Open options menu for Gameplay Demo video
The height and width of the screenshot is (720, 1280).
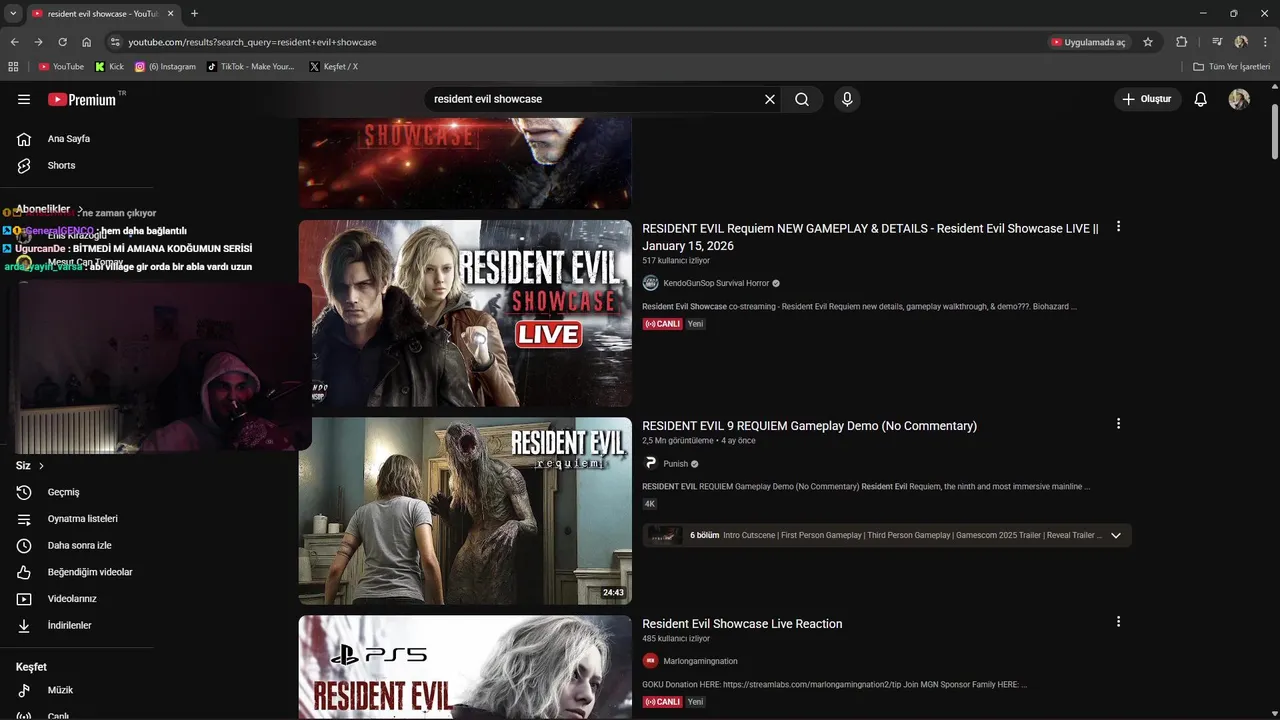pos(1118,424)
